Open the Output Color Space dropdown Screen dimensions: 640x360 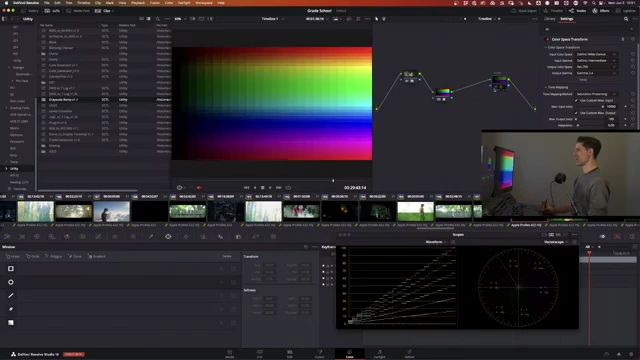coord(596,67)
